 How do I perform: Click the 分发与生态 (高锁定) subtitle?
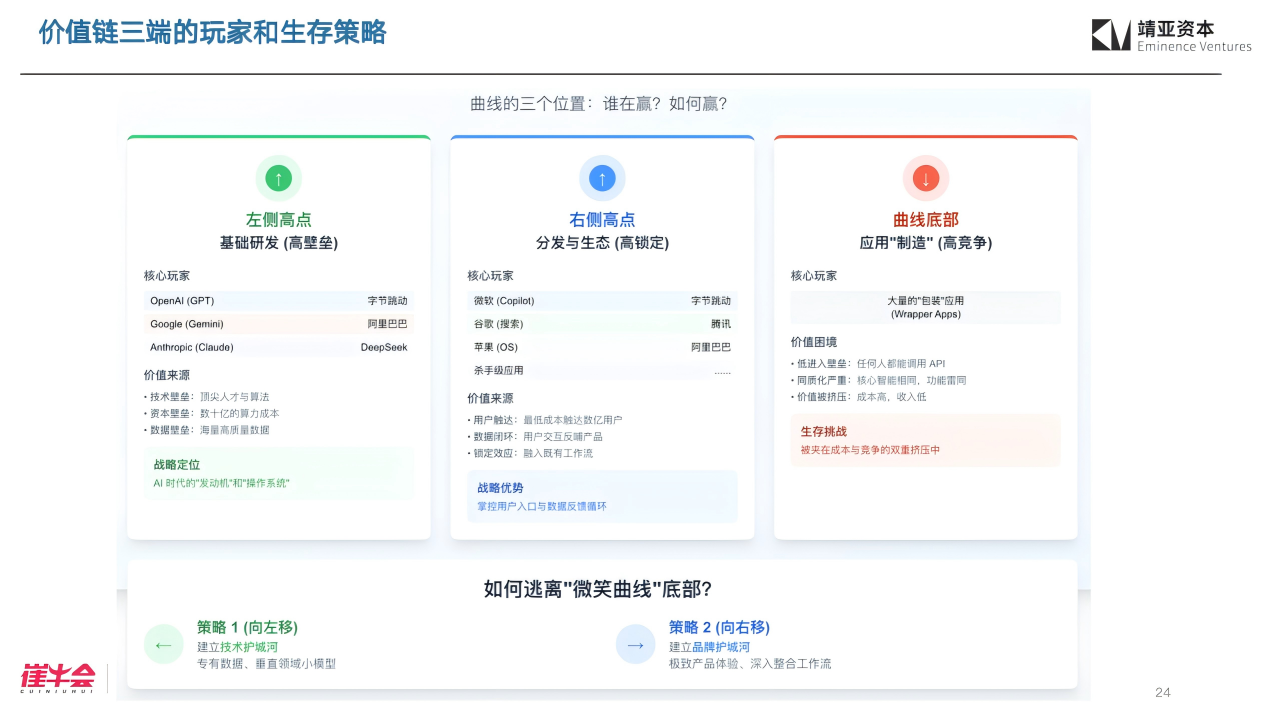pos(602,243)
